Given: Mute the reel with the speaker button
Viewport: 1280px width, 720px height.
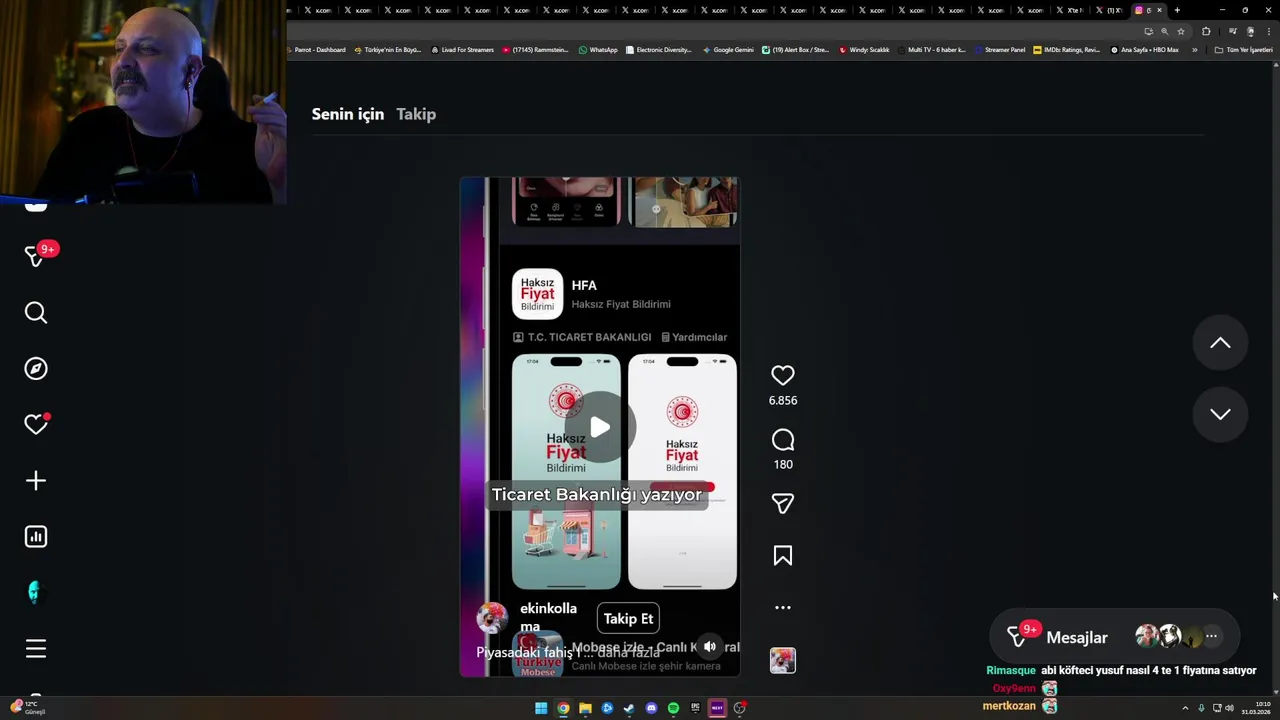Looking at the screenshot, I should (710, 647).
